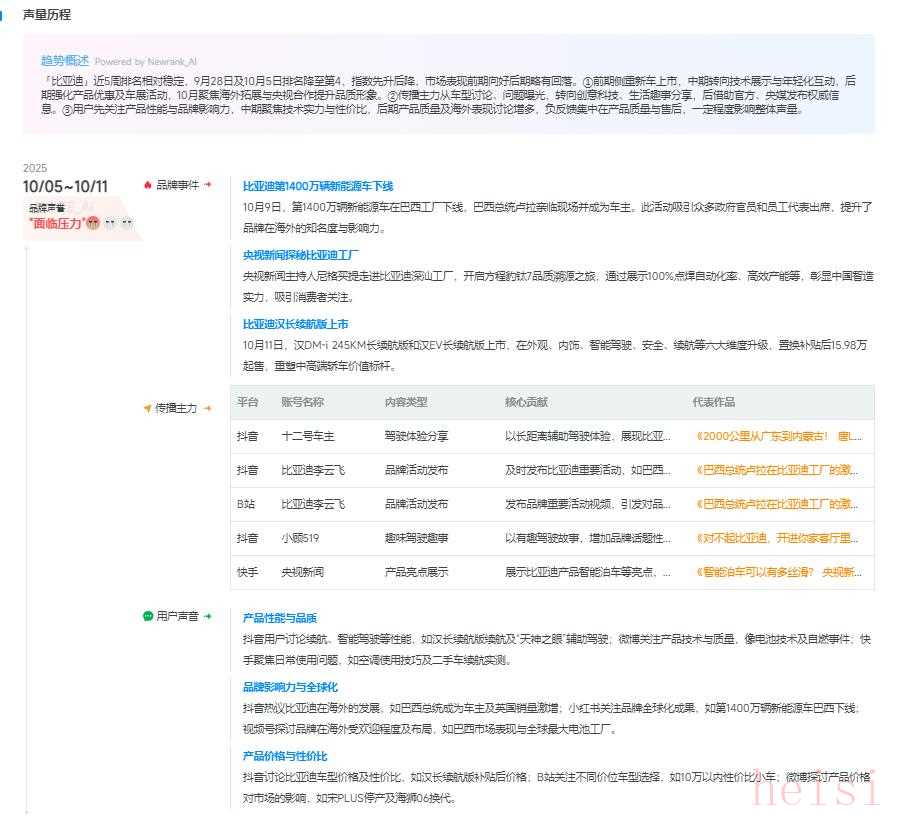Click the 核心贡献 column header
The height and width of the screenshot is (818, 897).
526,402
